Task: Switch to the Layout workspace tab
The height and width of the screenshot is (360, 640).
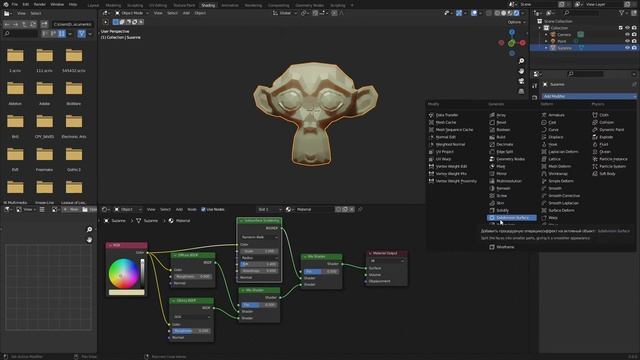Action: [93, 6]
